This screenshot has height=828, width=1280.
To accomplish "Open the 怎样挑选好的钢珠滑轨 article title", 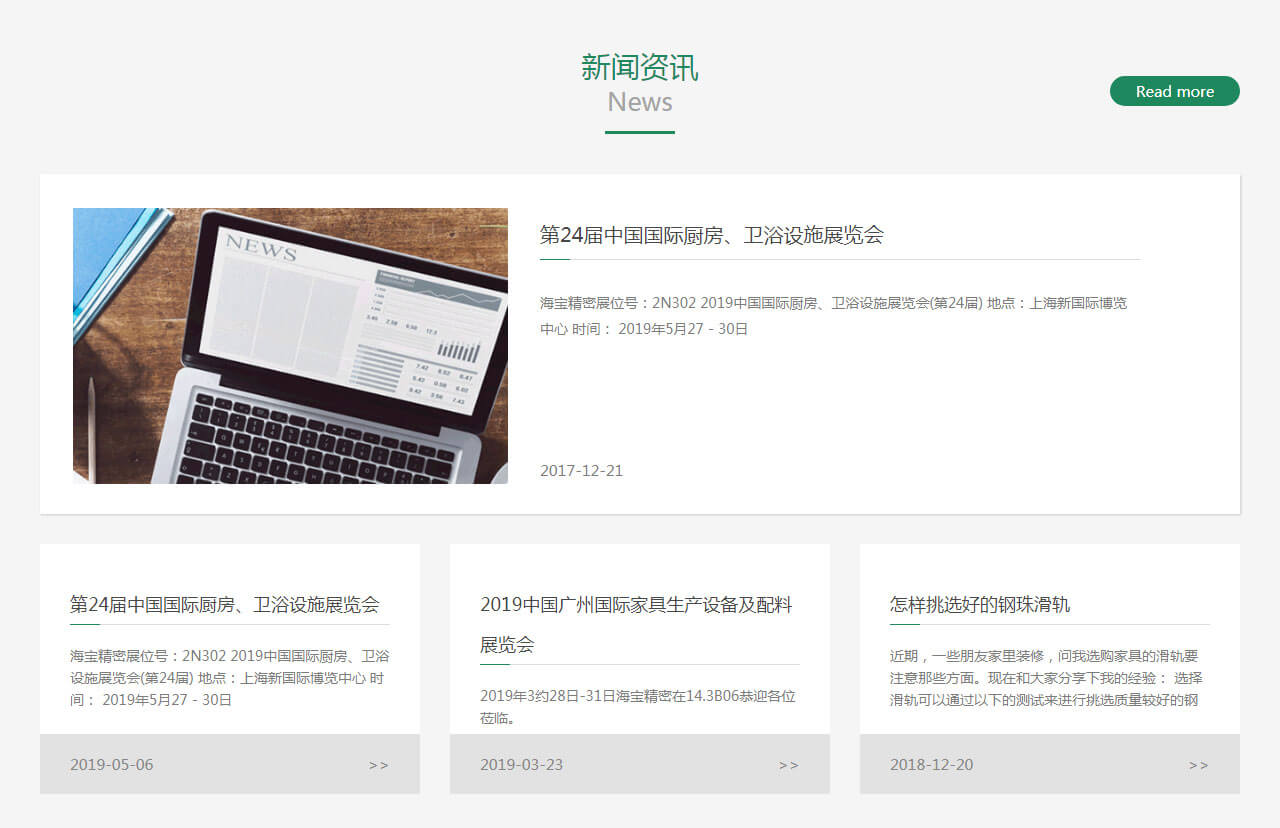I will (980, 604).
